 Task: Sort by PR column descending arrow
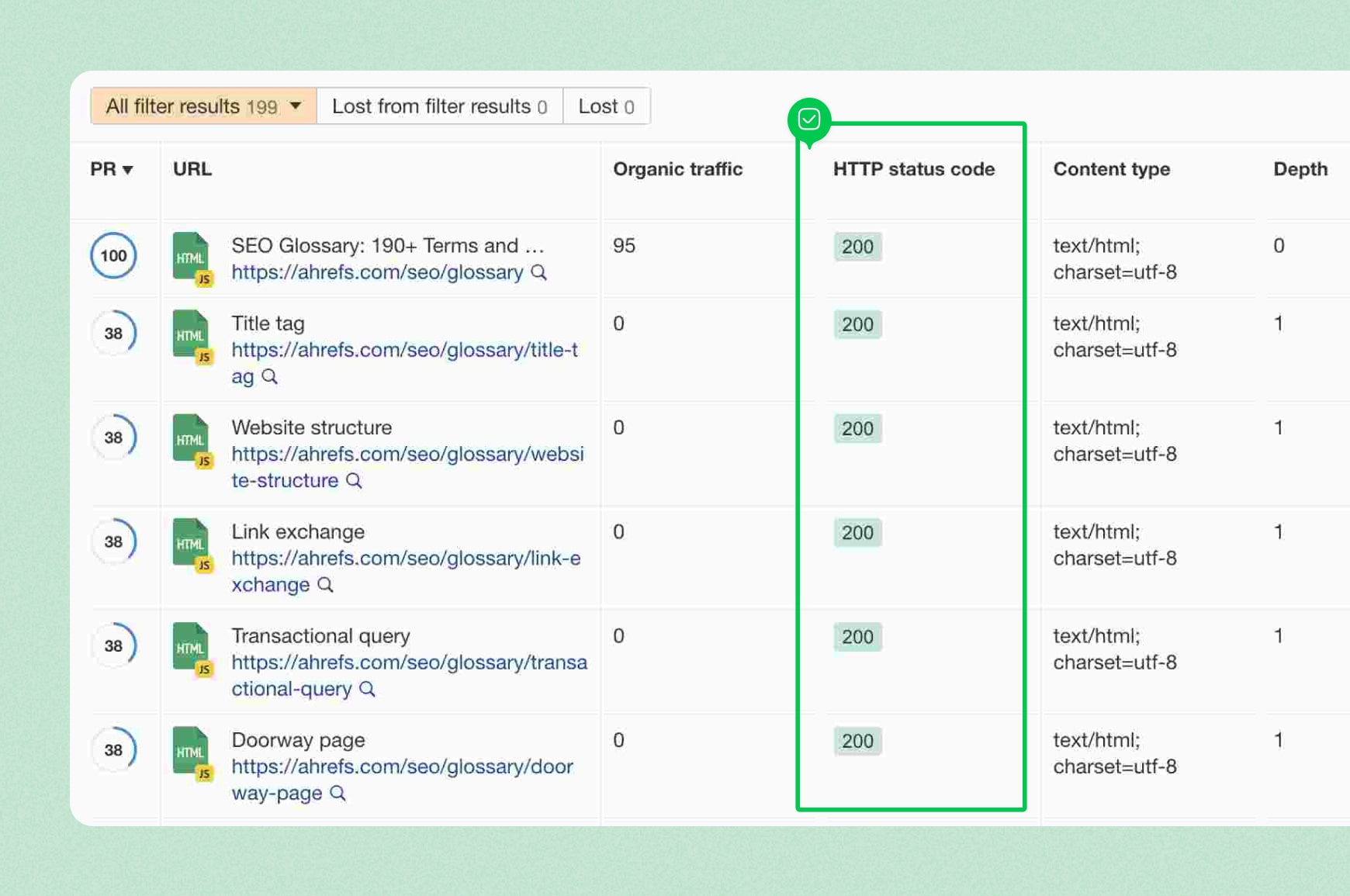128,170
